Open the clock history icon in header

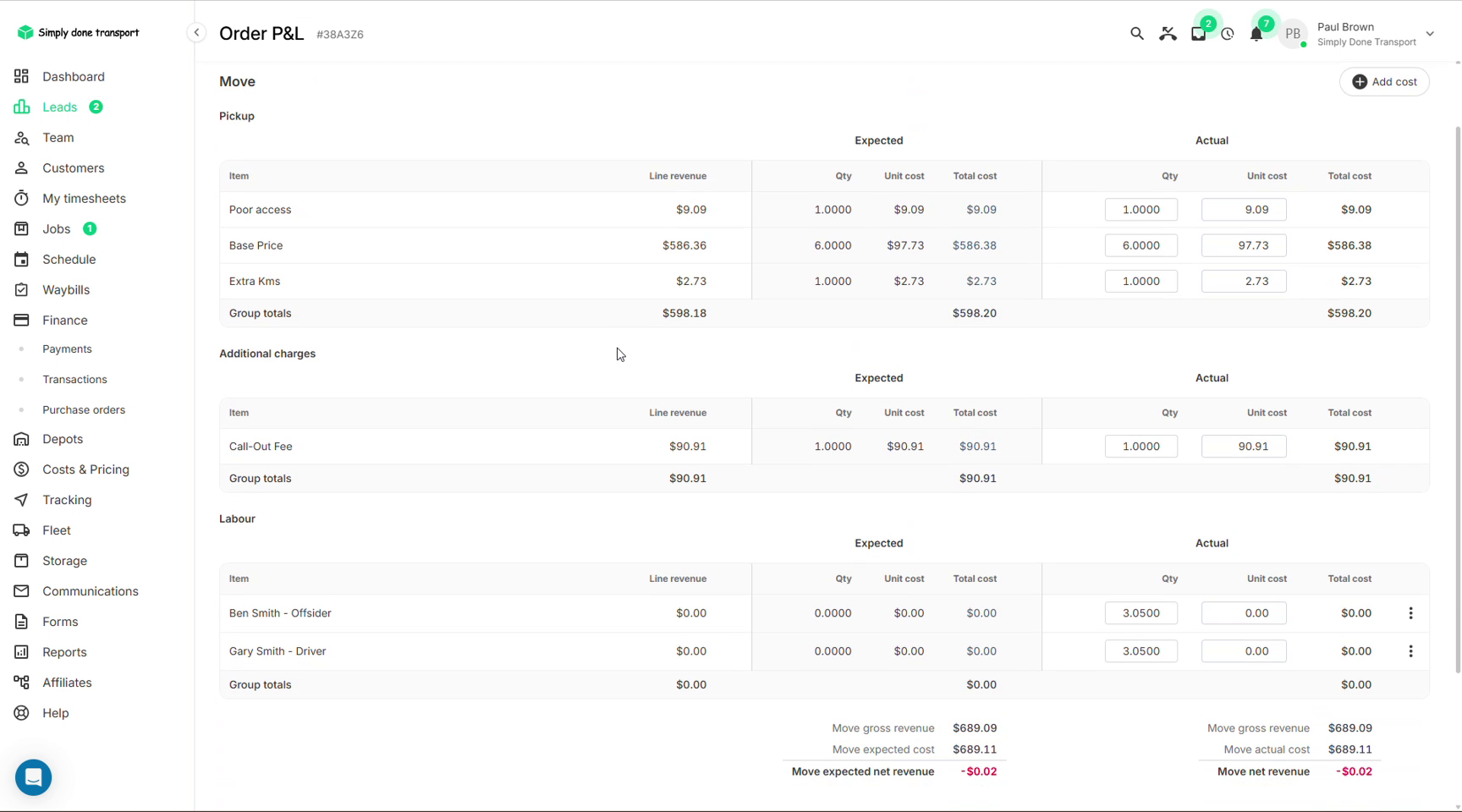1228,34
